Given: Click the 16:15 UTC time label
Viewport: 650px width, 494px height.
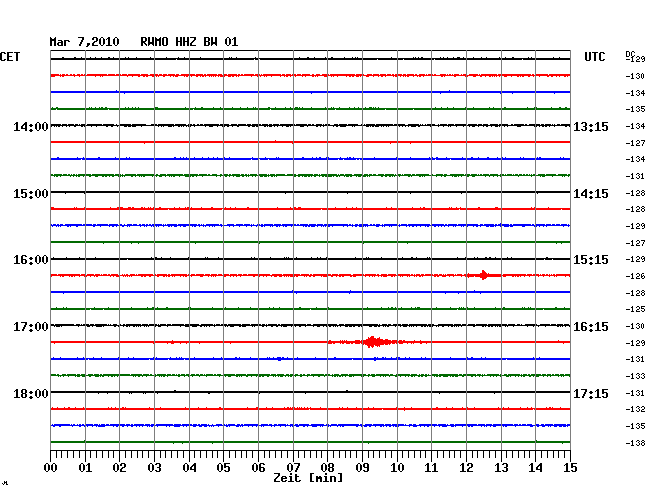Looking at the screenshot, I should click(591, 327).
